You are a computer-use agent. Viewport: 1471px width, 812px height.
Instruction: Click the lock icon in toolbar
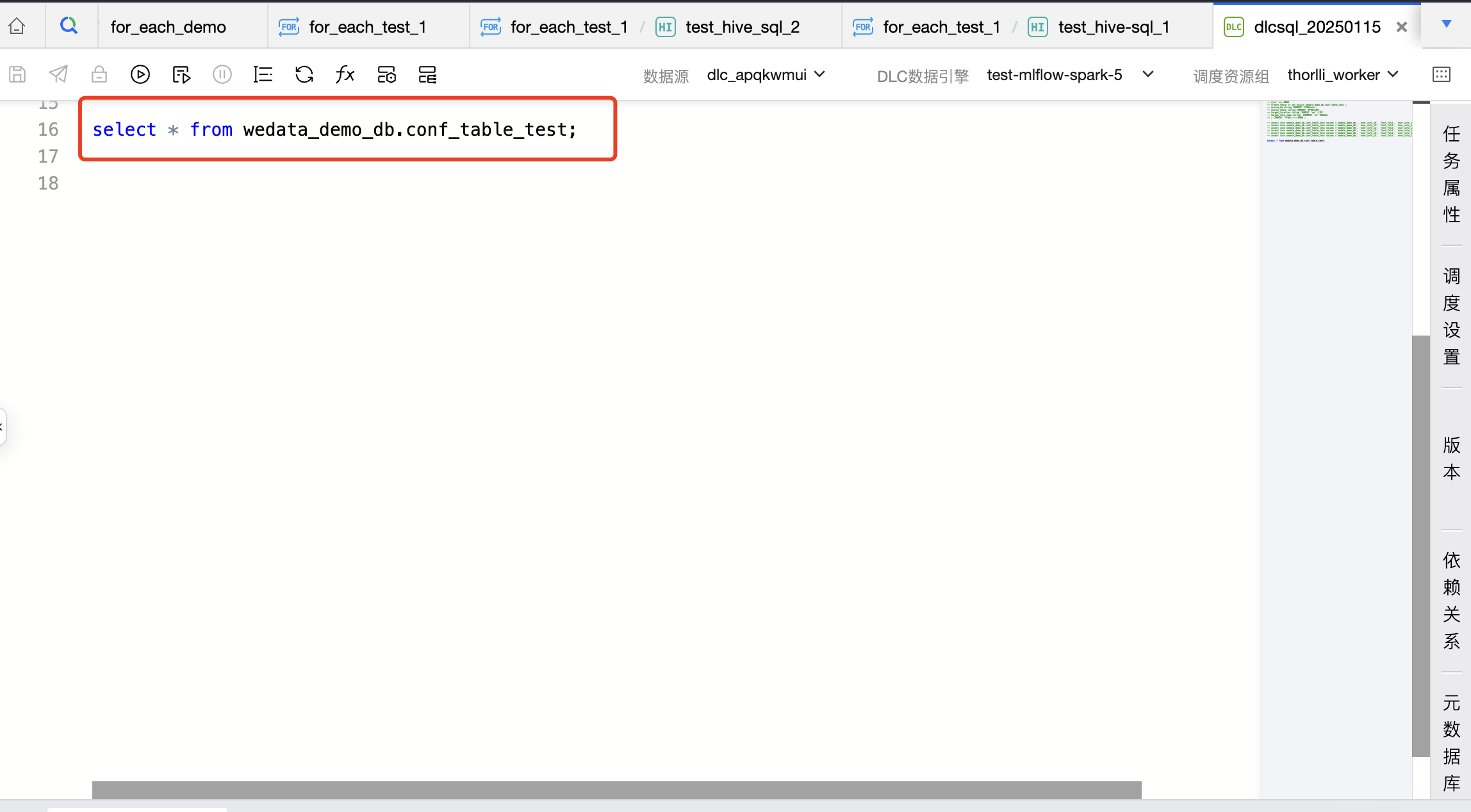pos(99,75)
